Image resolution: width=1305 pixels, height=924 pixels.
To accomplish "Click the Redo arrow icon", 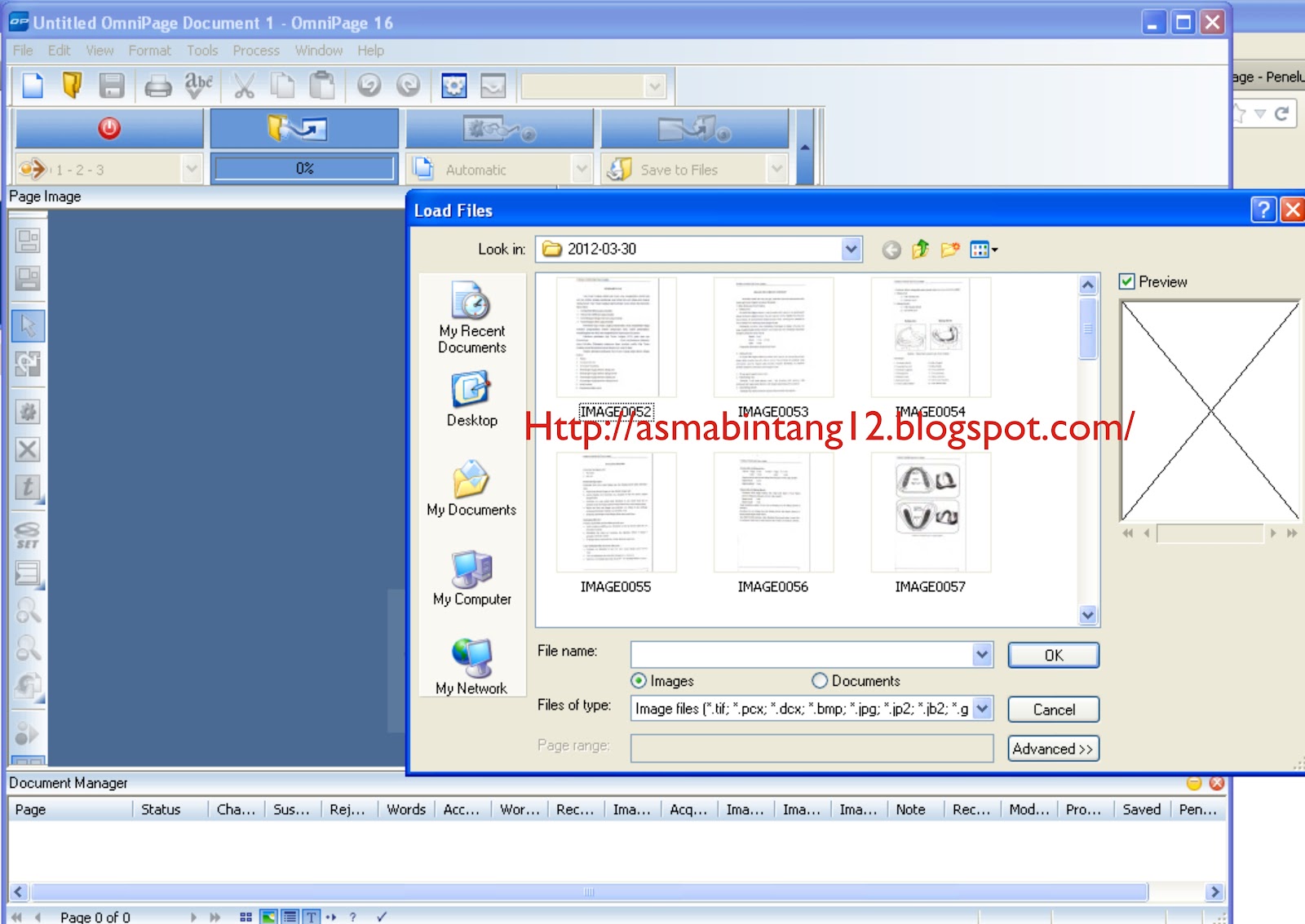I will coord(408,85).
